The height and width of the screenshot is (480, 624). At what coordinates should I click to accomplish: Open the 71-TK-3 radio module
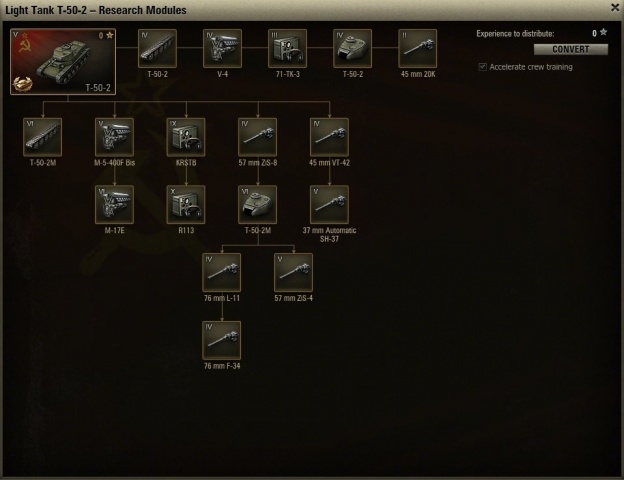tap(287, 48)
